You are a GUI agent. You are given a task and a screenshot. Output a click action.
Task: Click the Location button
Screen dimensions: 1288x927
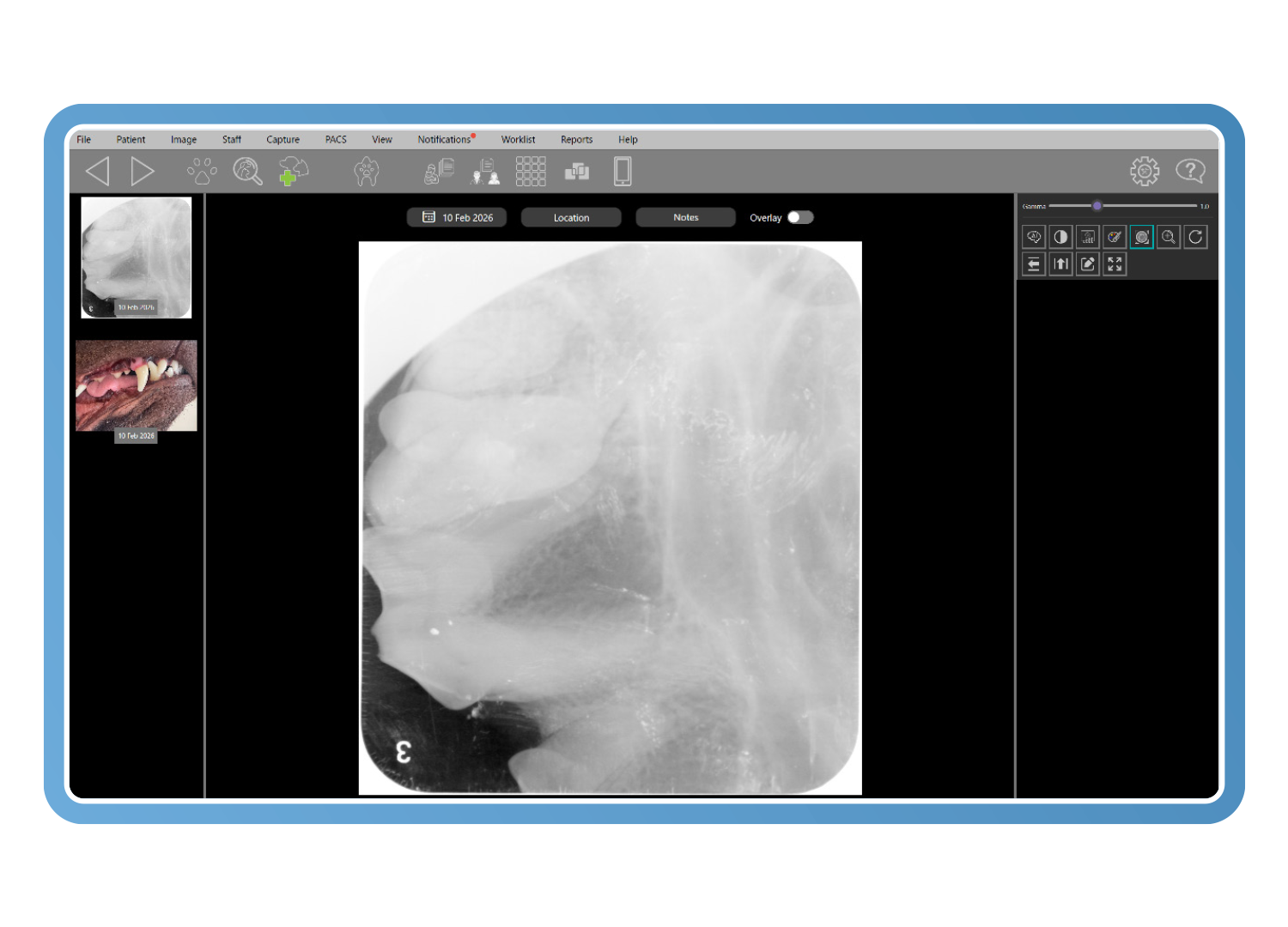pos(570,217)
